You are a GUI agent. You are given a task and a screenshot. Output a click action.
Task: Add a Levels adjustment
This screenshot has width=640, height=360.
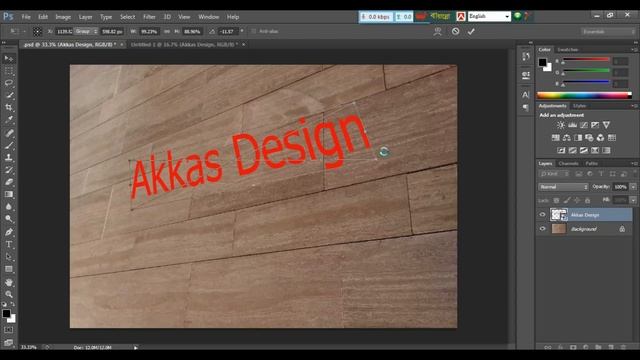pos(573,125)
